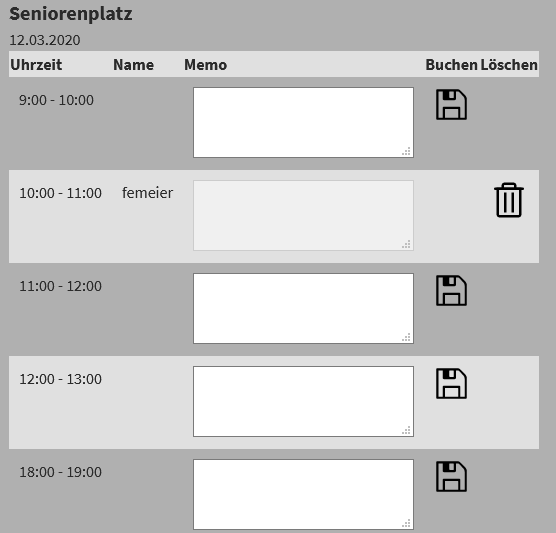Book the 9:00 - 10:00 slot with save icon
The width and height of the screenshot is (556, 533).
pyautogui.click(x=451, y=105)
